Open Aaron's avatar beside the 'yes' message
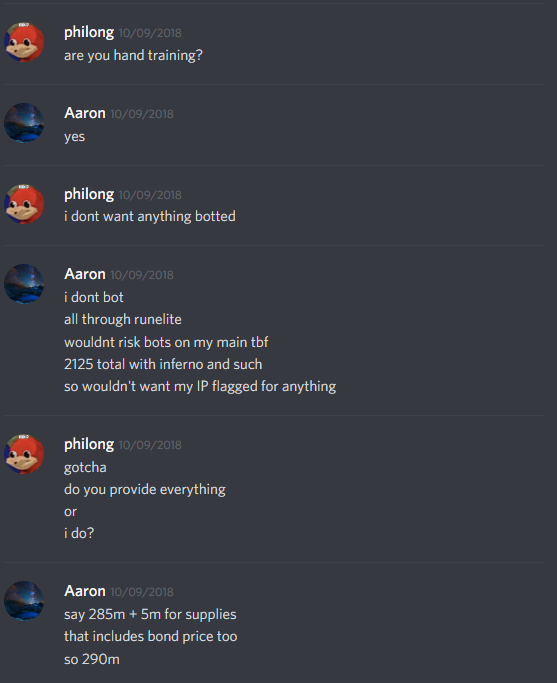557x683 pixels. point(24,123)
